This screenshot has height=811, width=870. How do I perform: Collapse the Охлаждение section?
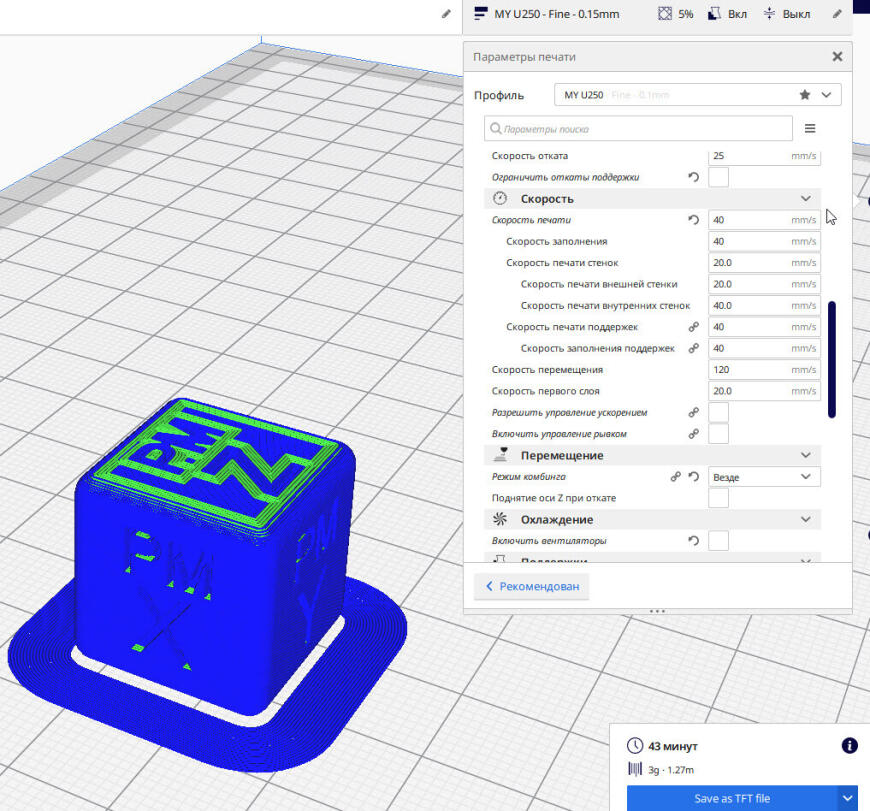[806, 519]
